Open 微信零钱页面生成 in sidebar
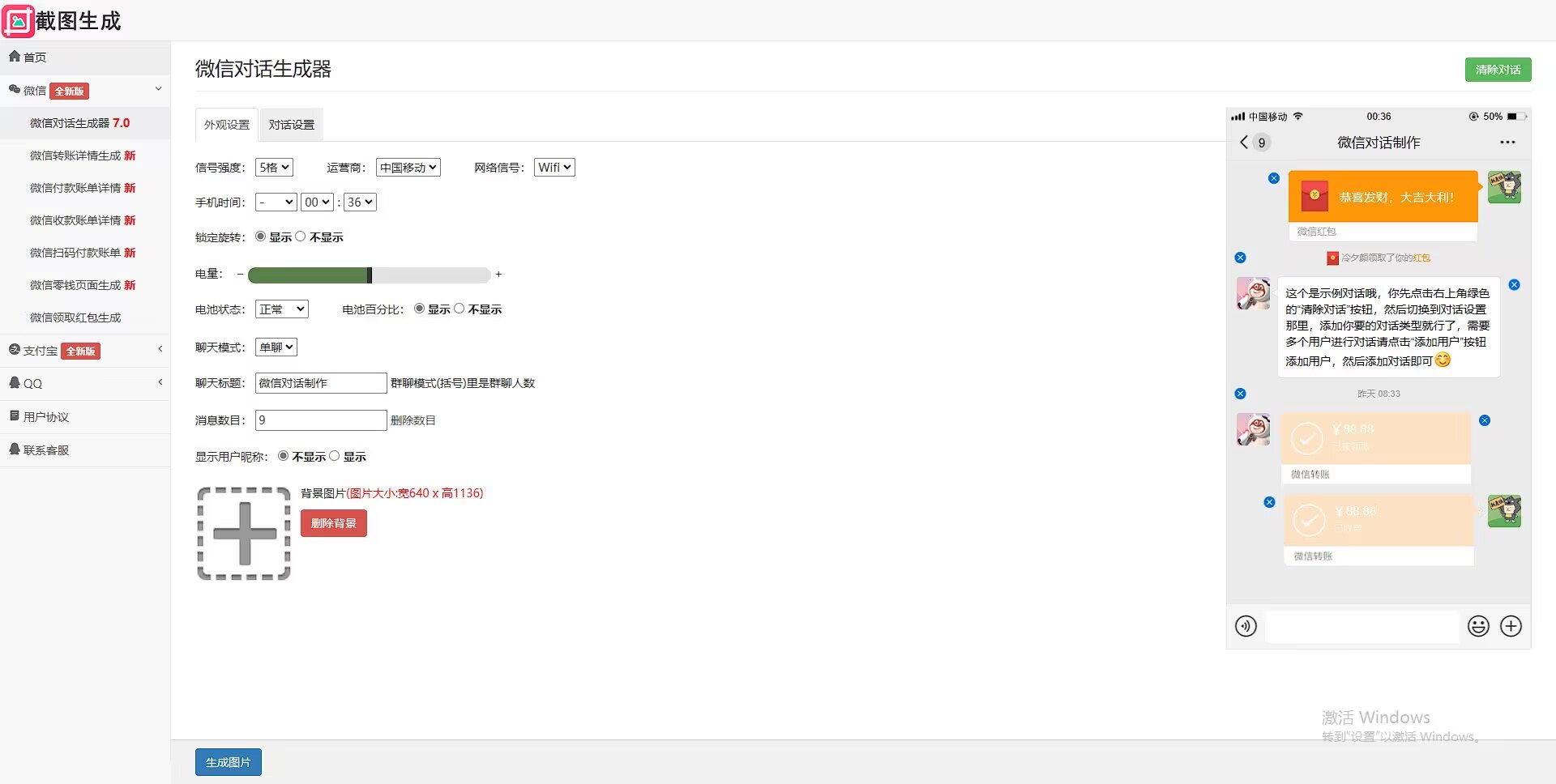 click(x=85, y=285)
